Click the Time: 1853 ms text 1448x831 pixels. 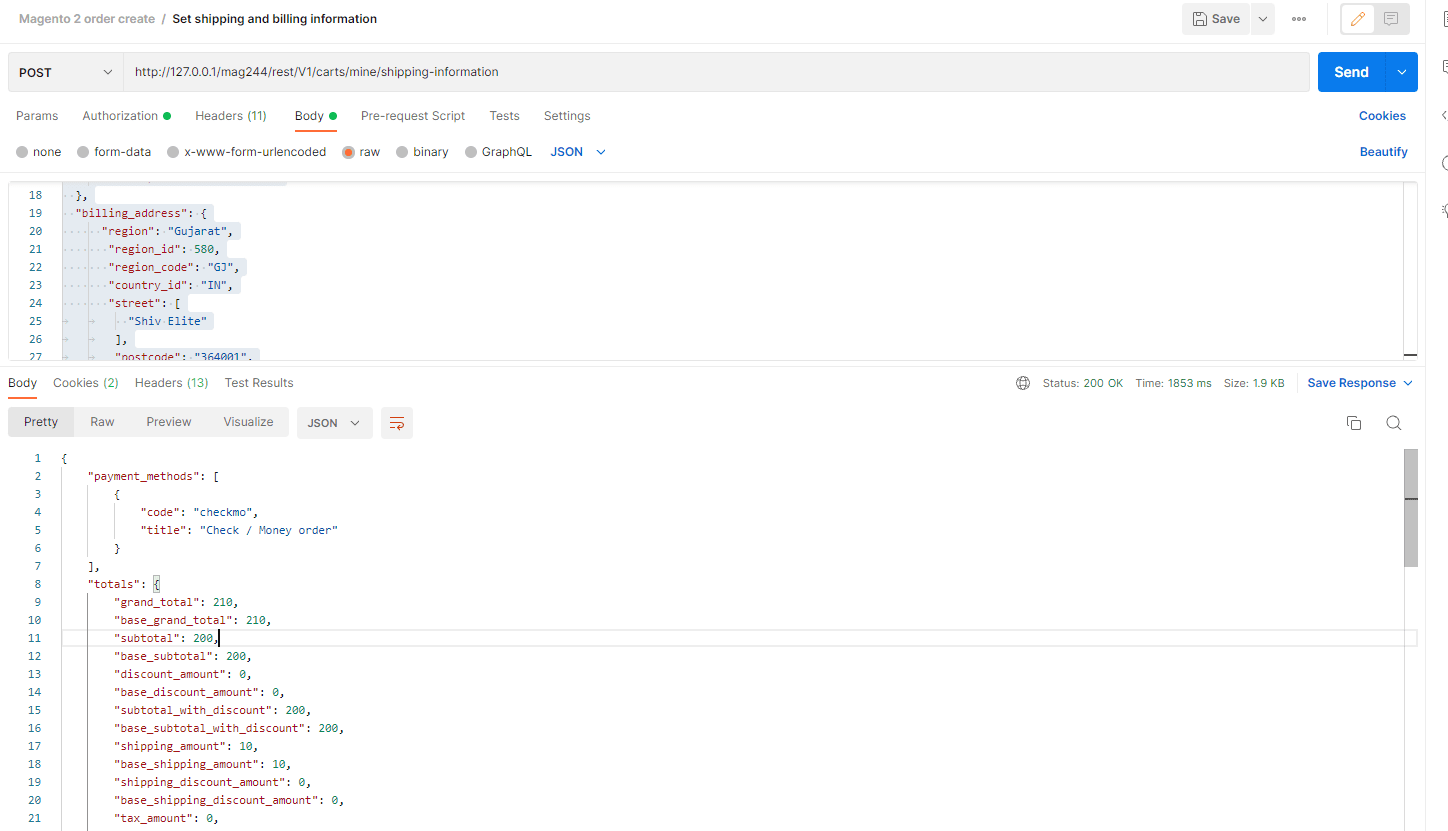(x=1173, y=383)
